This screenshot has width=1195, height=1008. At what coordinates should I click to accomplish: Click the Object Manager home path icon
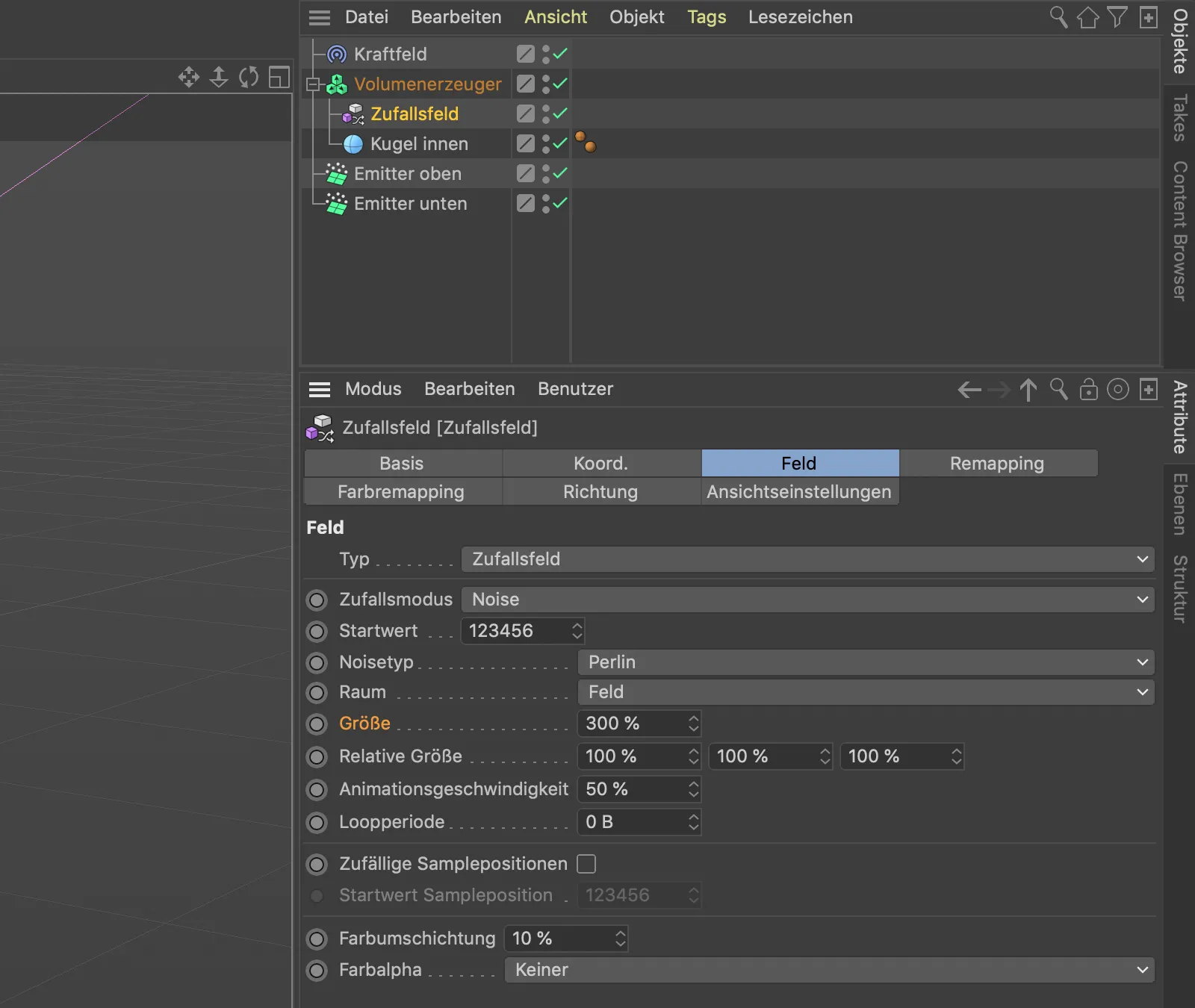1088,16
